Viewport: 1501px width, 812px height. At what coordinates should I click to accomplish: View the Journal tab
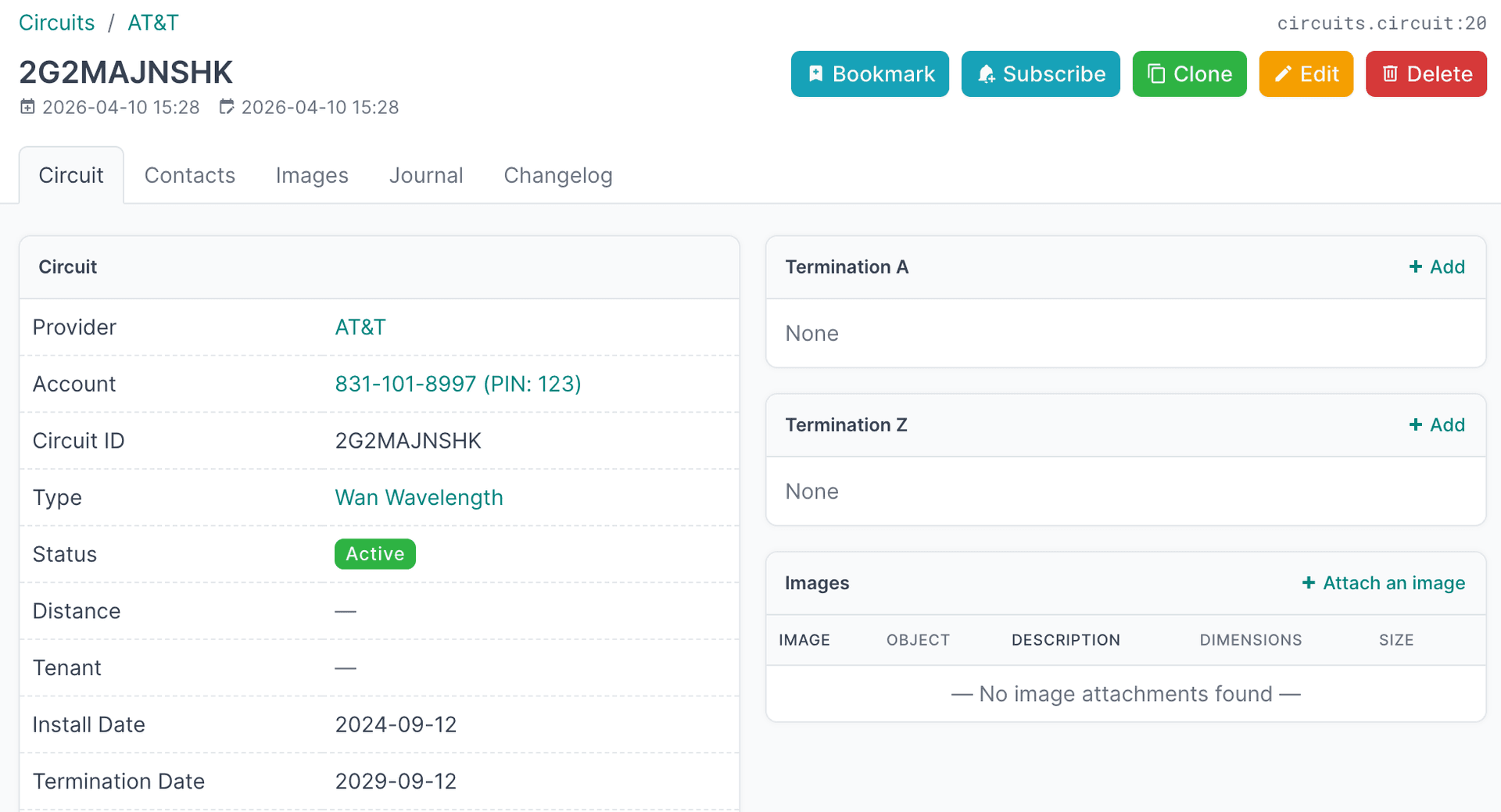point(426,176)
